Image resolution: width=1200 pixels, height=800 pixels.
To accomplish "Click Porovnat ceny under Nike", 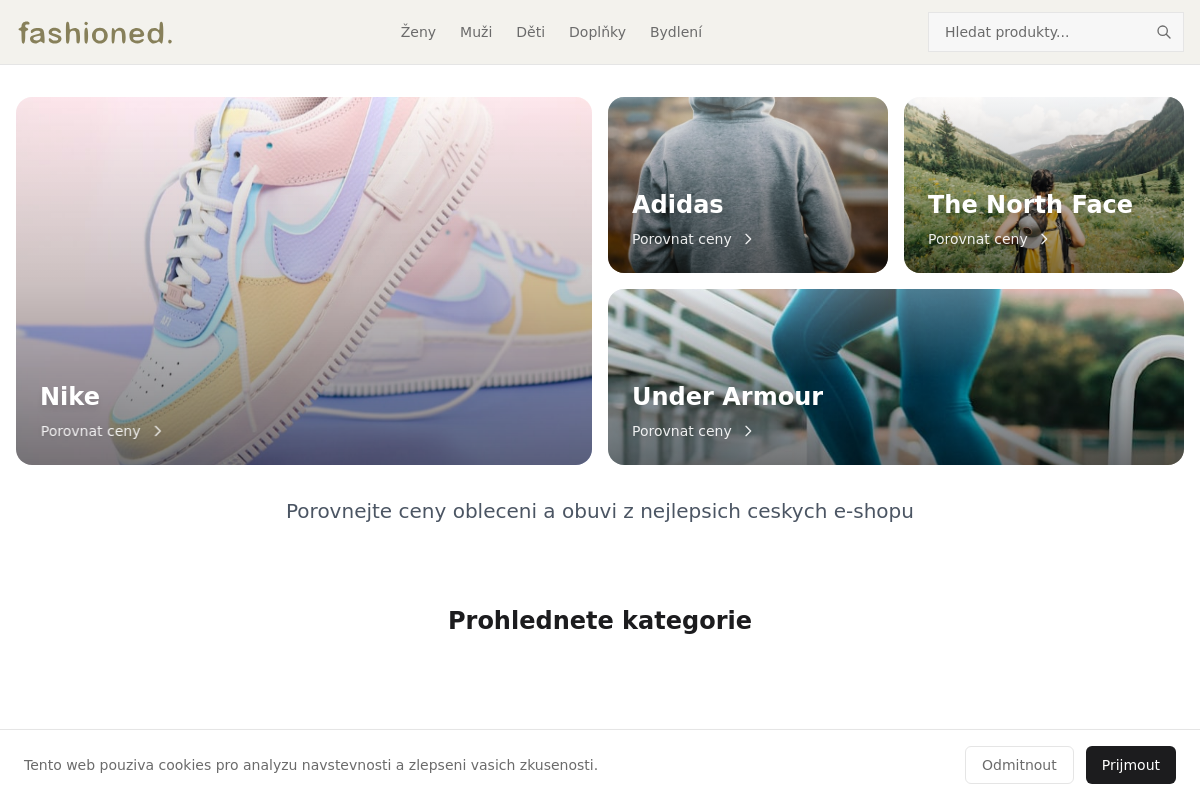I will click(x=90, y=431).
